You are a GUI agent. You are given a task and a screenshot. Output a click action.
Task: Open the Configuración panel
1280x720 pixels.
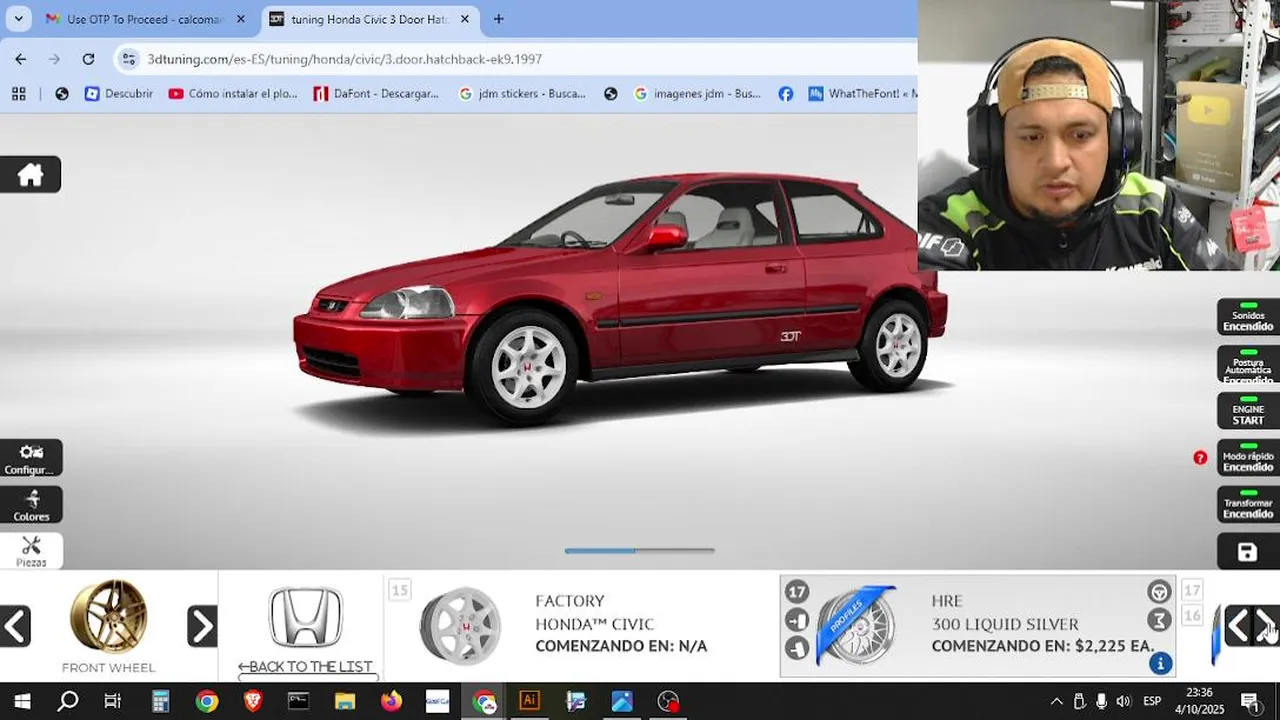tap(31, 458)
